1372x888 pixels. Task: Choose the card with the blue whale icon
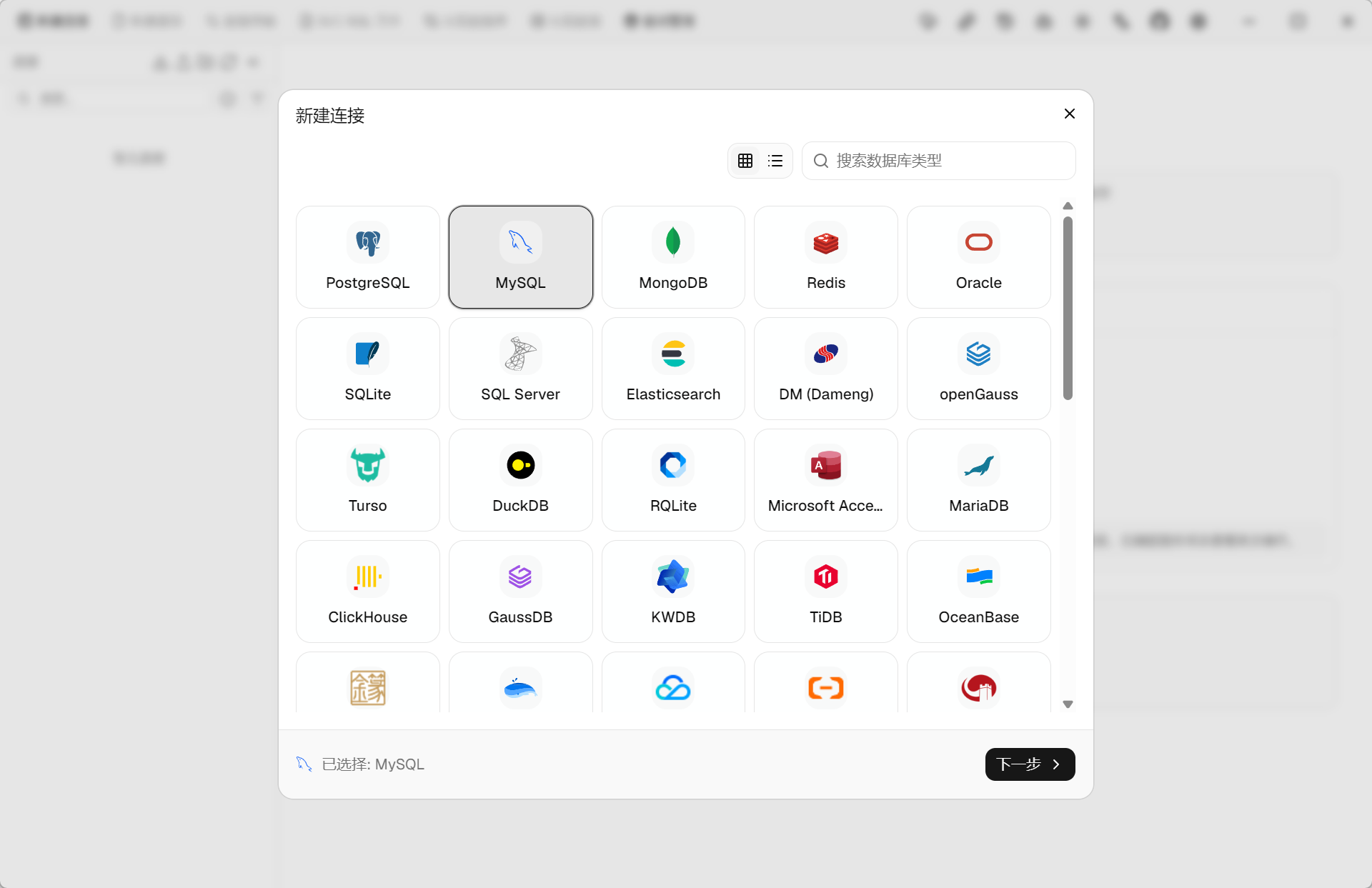tap(521, 683)
